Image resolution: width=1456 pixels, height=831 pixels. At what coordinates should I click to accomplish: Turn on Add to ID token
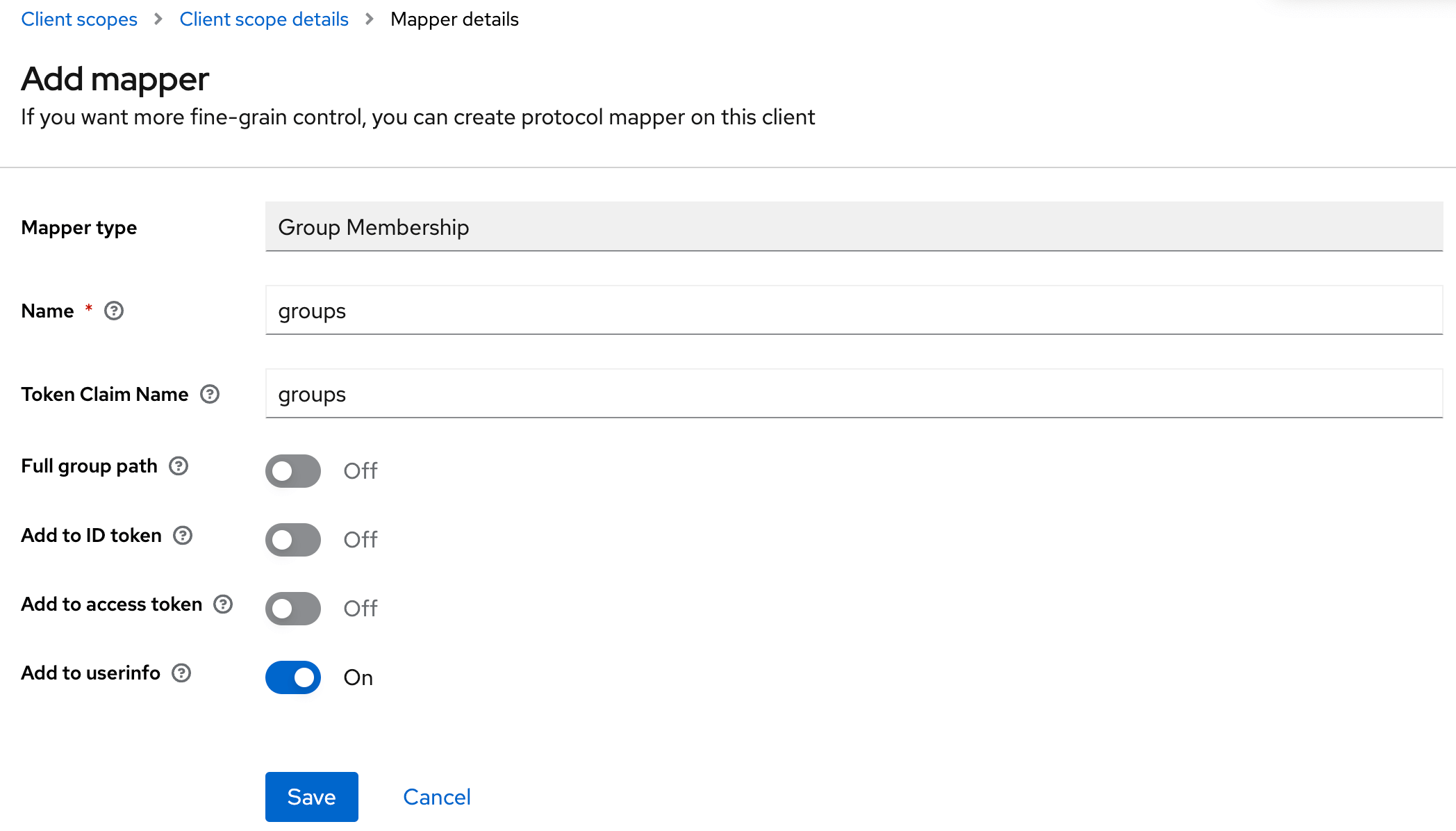(293, 540)
